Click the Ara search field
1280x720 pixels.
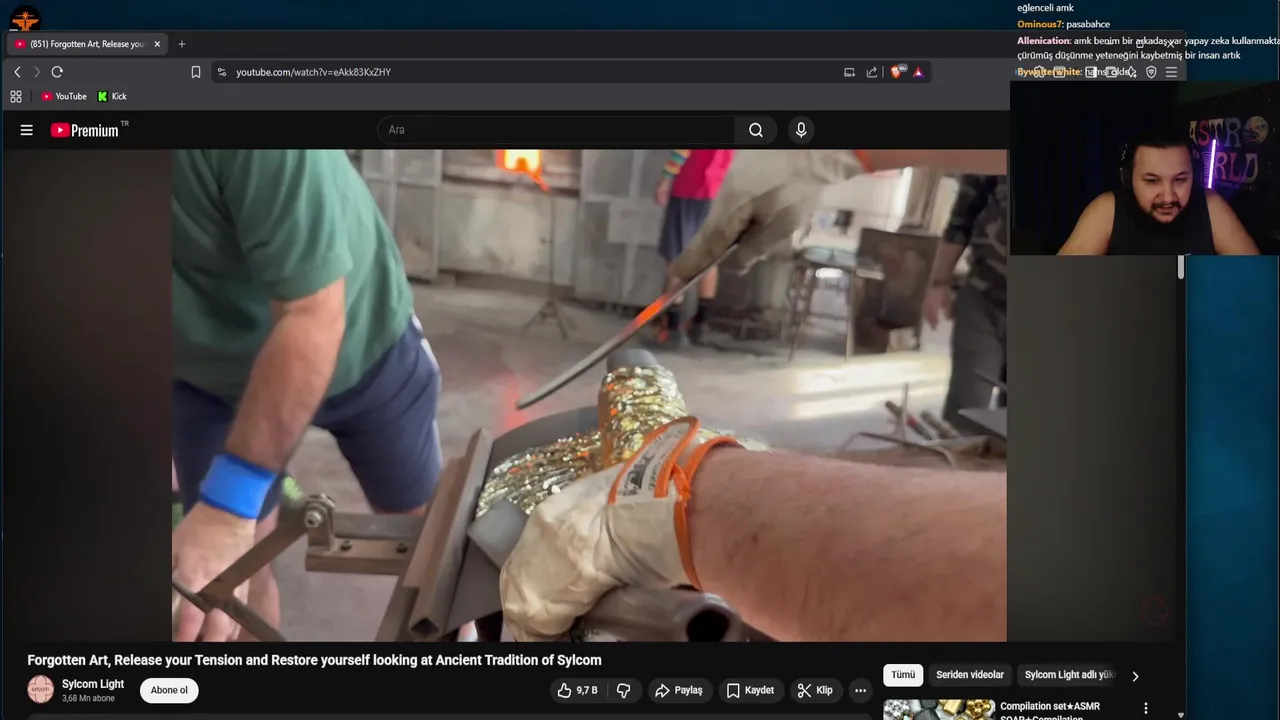[556, 130]
